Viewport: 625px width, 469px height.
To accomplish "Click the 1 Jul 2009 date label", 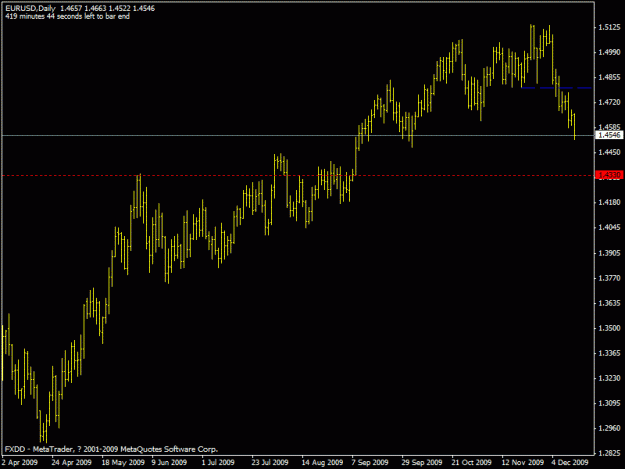I will [x=218, y=462].
